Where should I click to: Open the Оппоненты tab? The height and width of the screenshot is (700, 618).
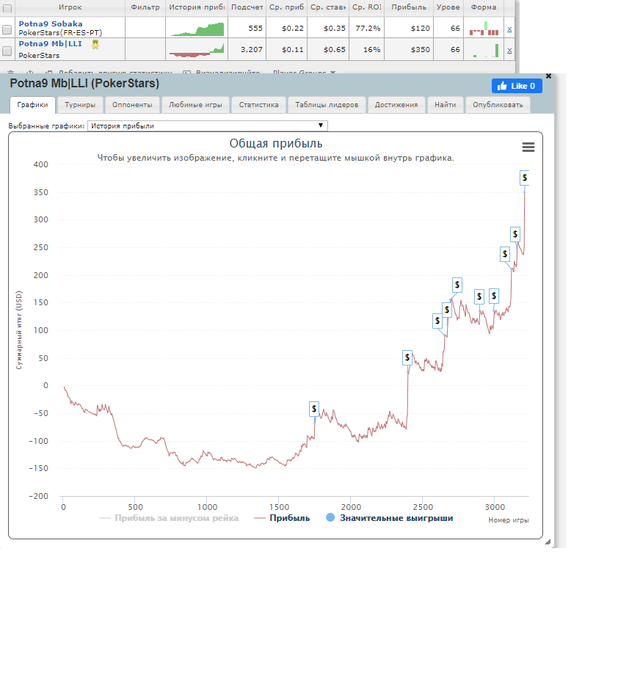point(132,105)
